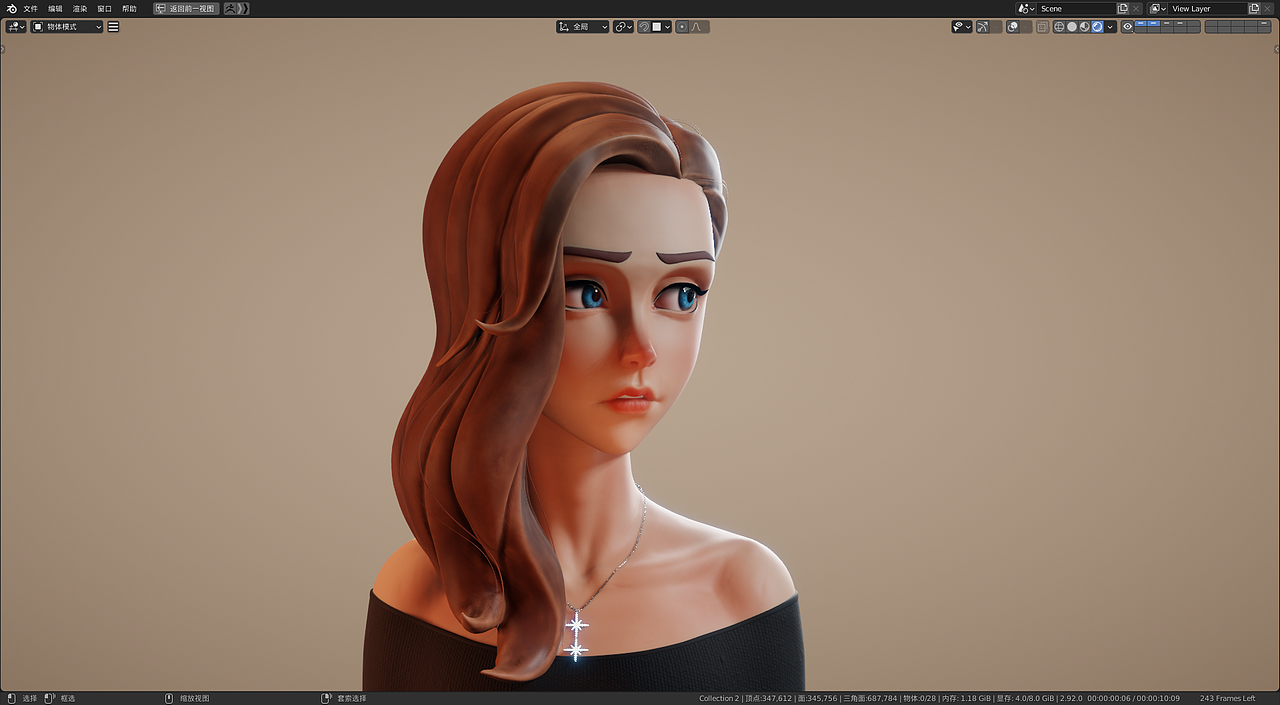Viewport: 1280px width, 705px height.
Task: Add a new view layer with the copy icon
Action: tap(1254, 8)
